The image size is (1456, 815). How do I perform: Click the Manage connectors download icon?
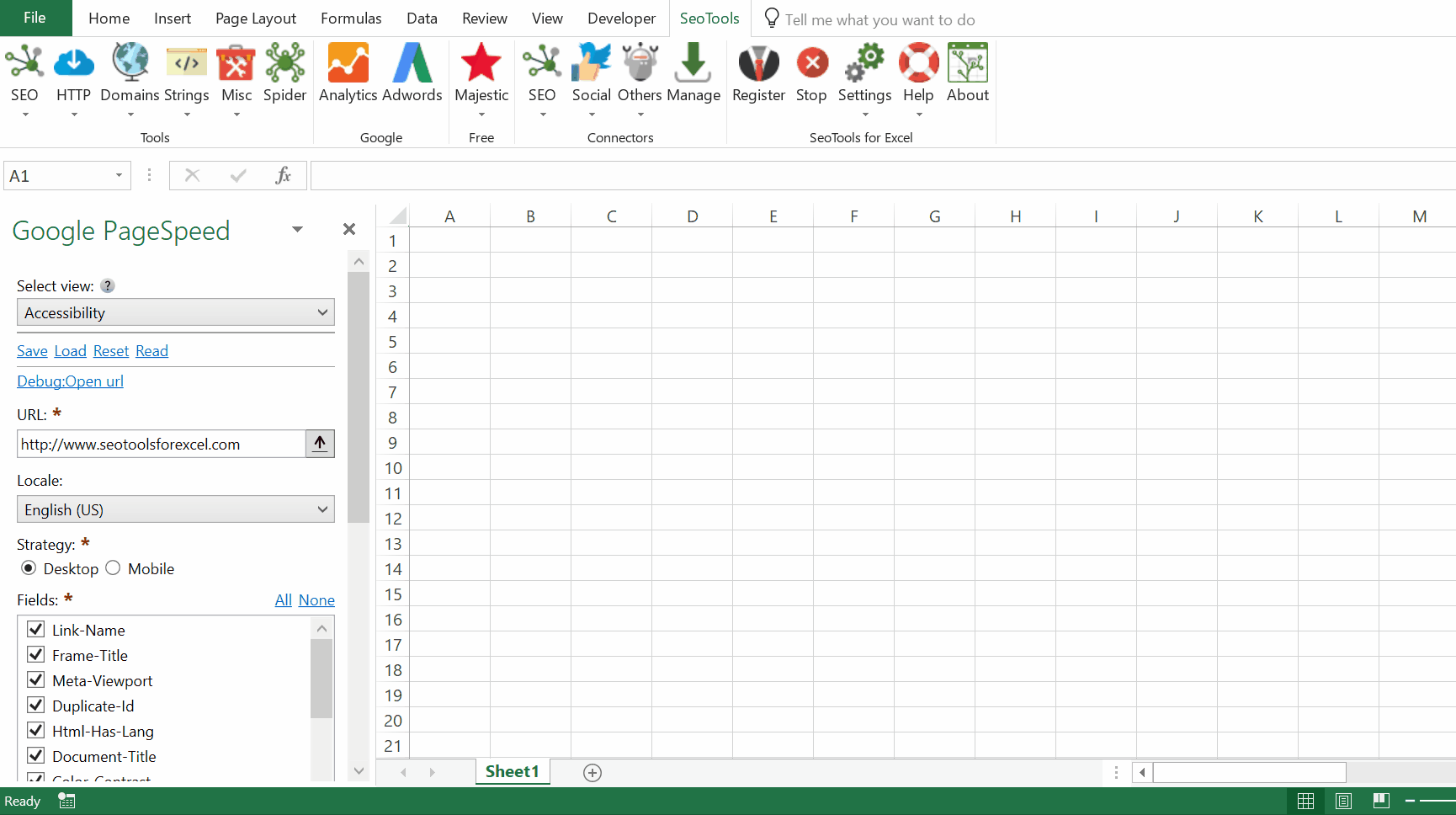[693, 63]
